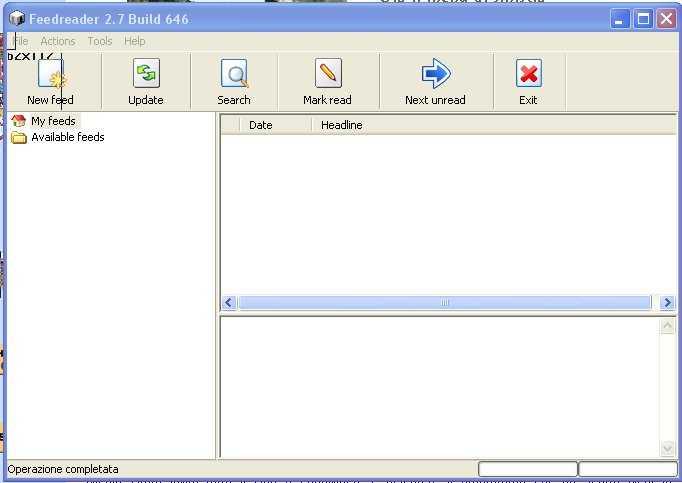Select the My feeds house icon
Viewport: 682px width, 483px height.
point(19,121)
